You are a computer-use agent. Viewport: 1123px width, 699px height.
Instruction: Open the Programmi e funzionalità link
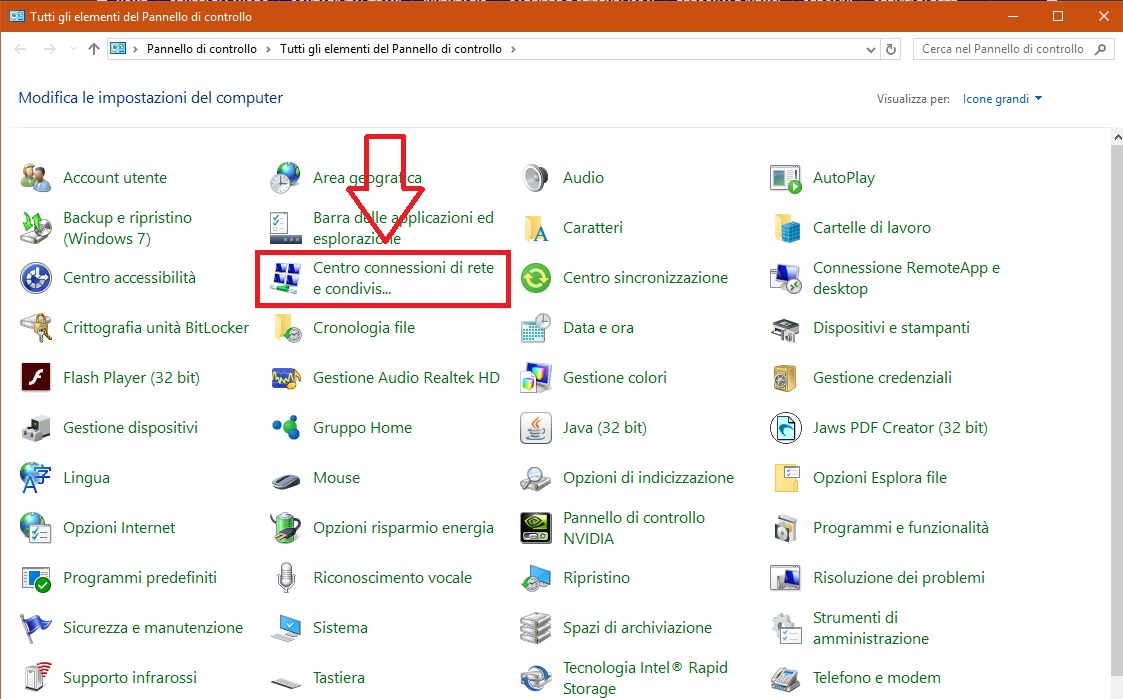[900, 528]
